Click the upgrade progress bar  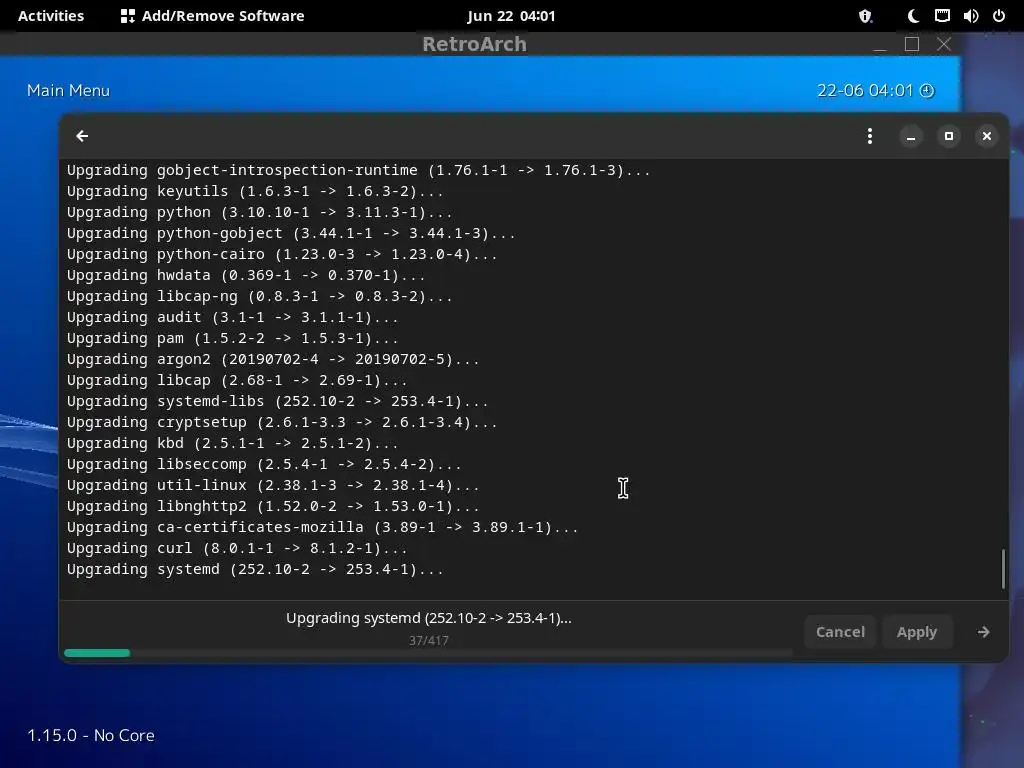pos(428,653)
